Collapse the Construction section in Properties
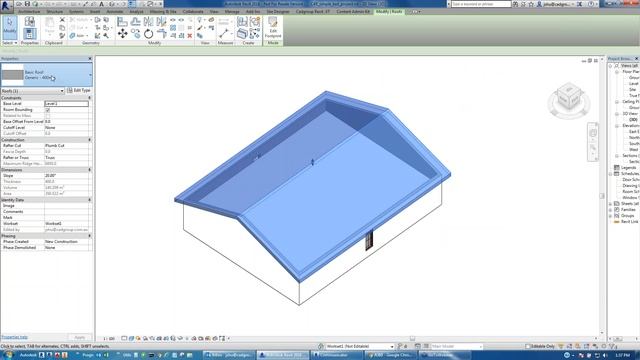This screenshot has height=360, width=640. point(89,140)
